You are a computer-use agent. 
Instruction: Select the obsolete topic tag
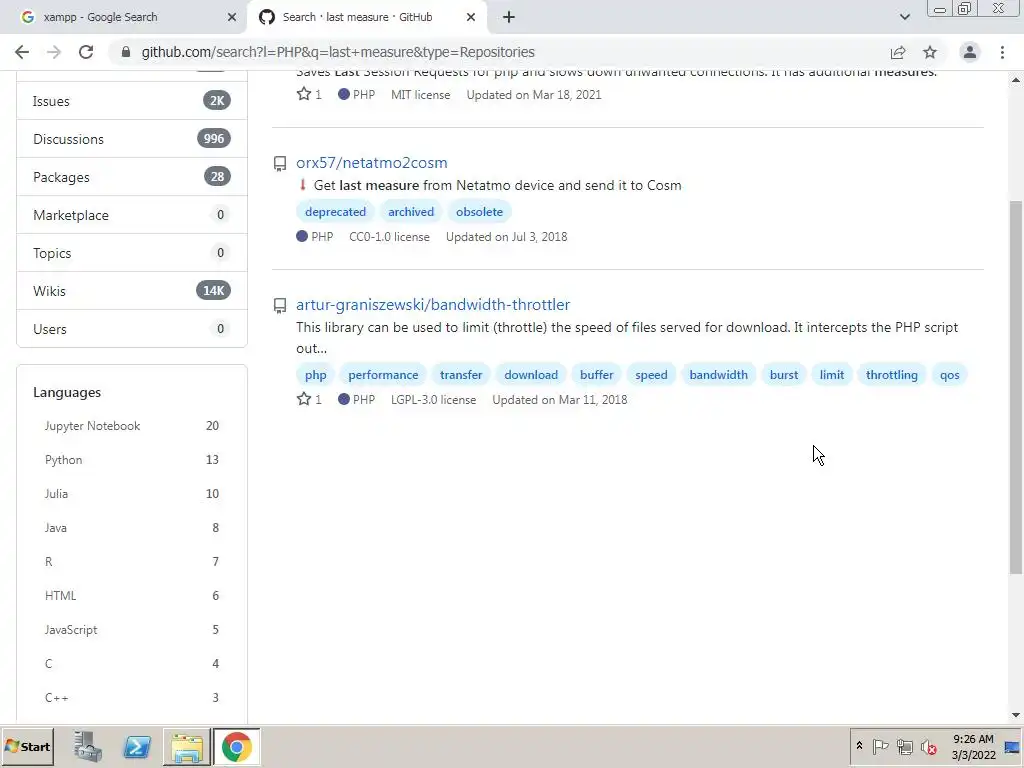click(479, 212)
